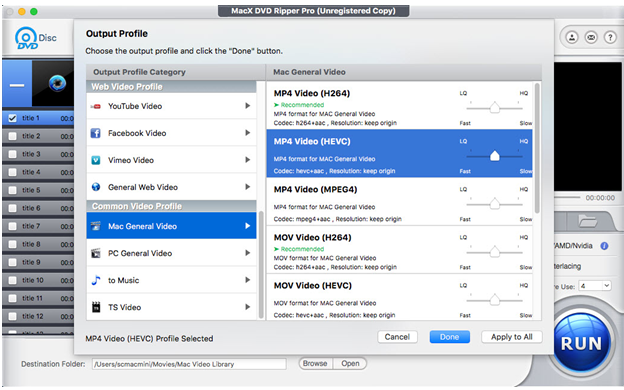Screen dimensions: 624x390
Task: Expand the YouTube Video arrow
Action: pyautogui.click(x=248, y=106)
